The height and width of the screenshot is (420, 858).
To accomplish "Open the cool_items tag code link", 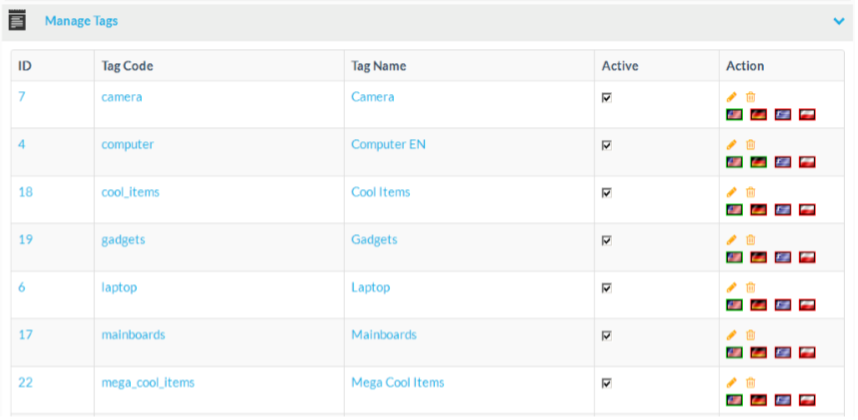I will (x=130, y=192).
